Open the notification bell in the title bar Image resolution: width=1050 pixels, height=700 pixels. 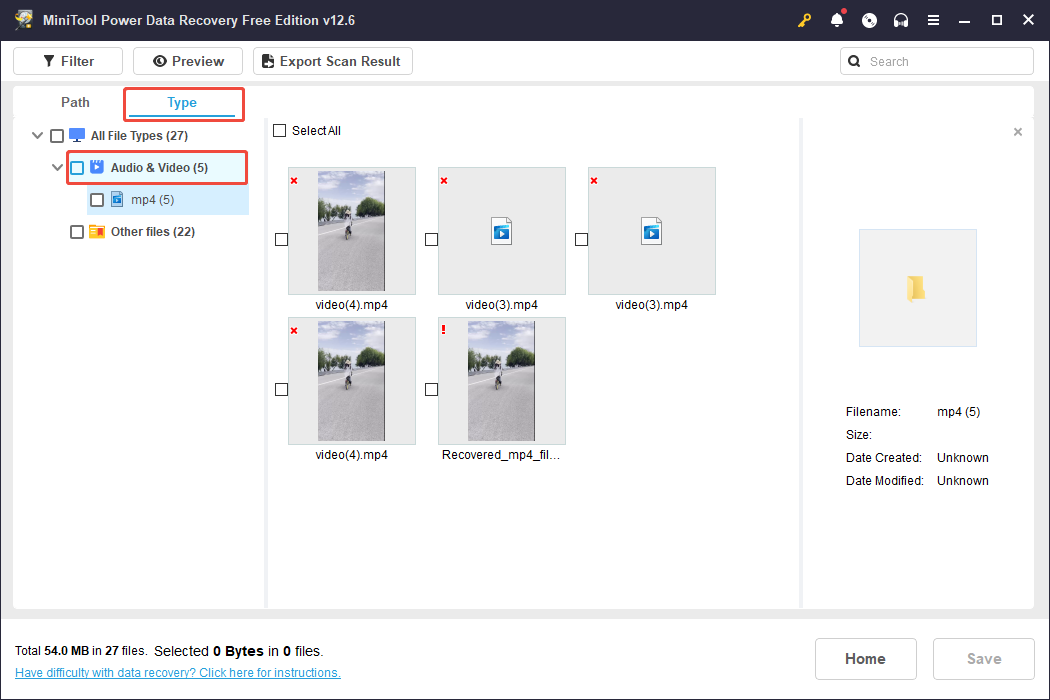(x=837, y=20)
